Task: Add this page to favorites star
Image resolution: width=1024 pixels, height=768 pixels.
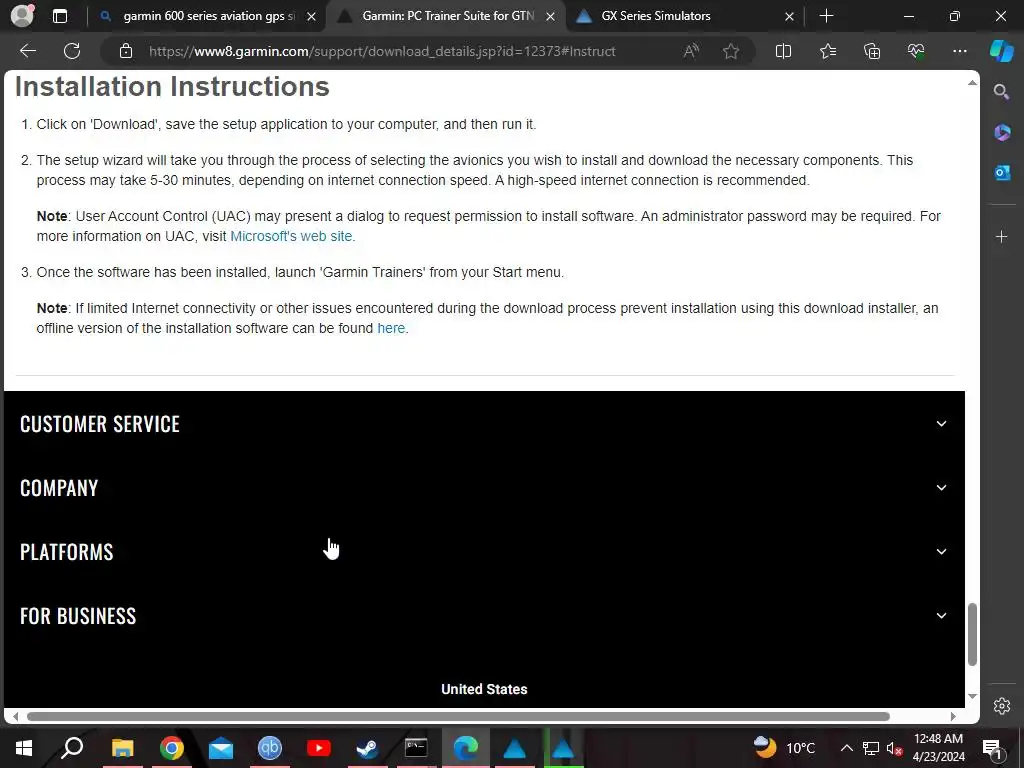Action: [x=731, y=51]
